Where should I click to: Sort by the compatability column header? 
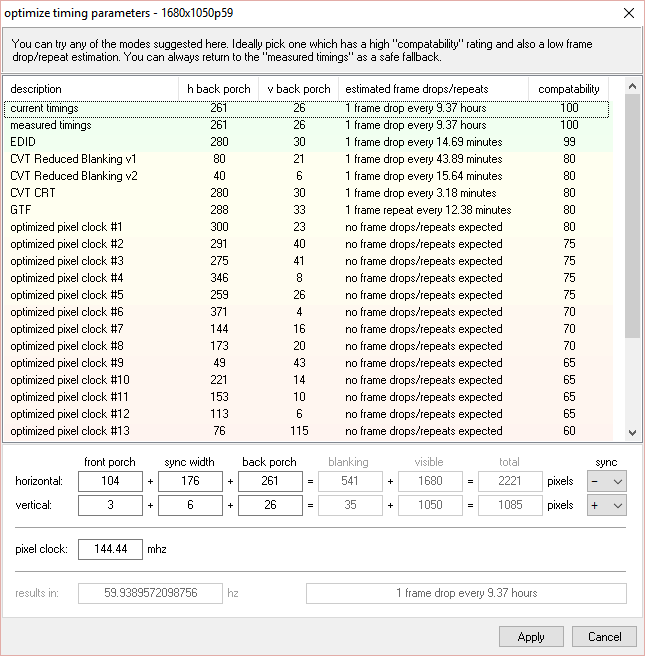[x=568, y=89]
